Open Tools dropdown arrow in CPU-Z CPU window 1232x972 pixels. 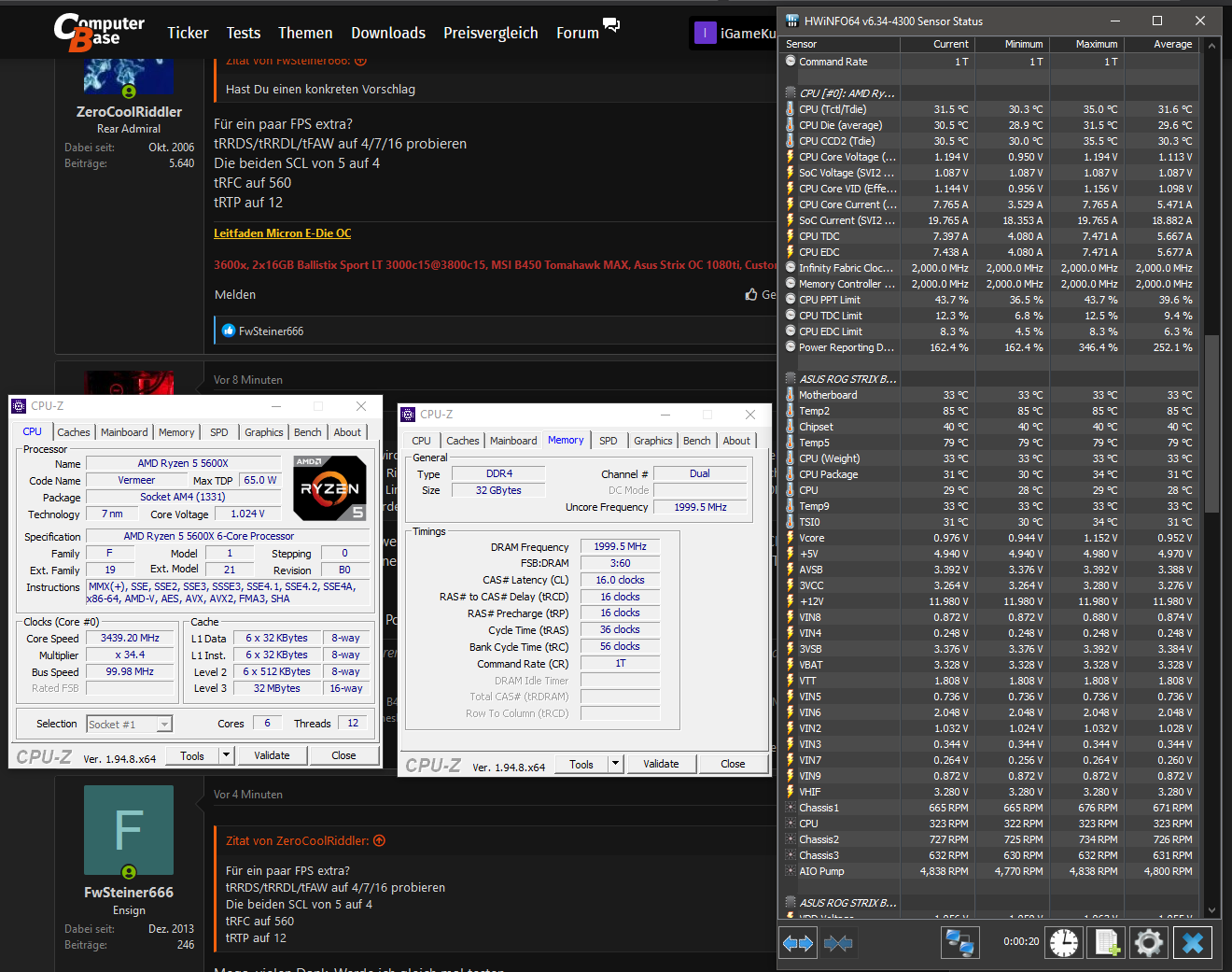coord(225,755)
